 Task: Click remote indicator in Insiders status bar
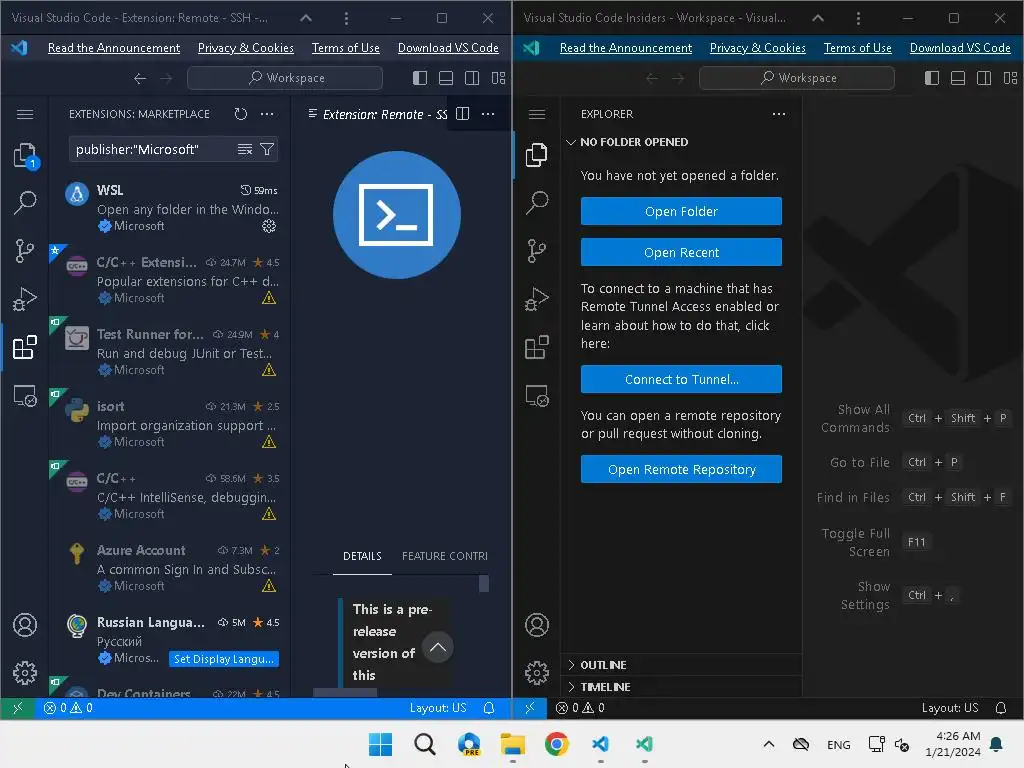530,708
